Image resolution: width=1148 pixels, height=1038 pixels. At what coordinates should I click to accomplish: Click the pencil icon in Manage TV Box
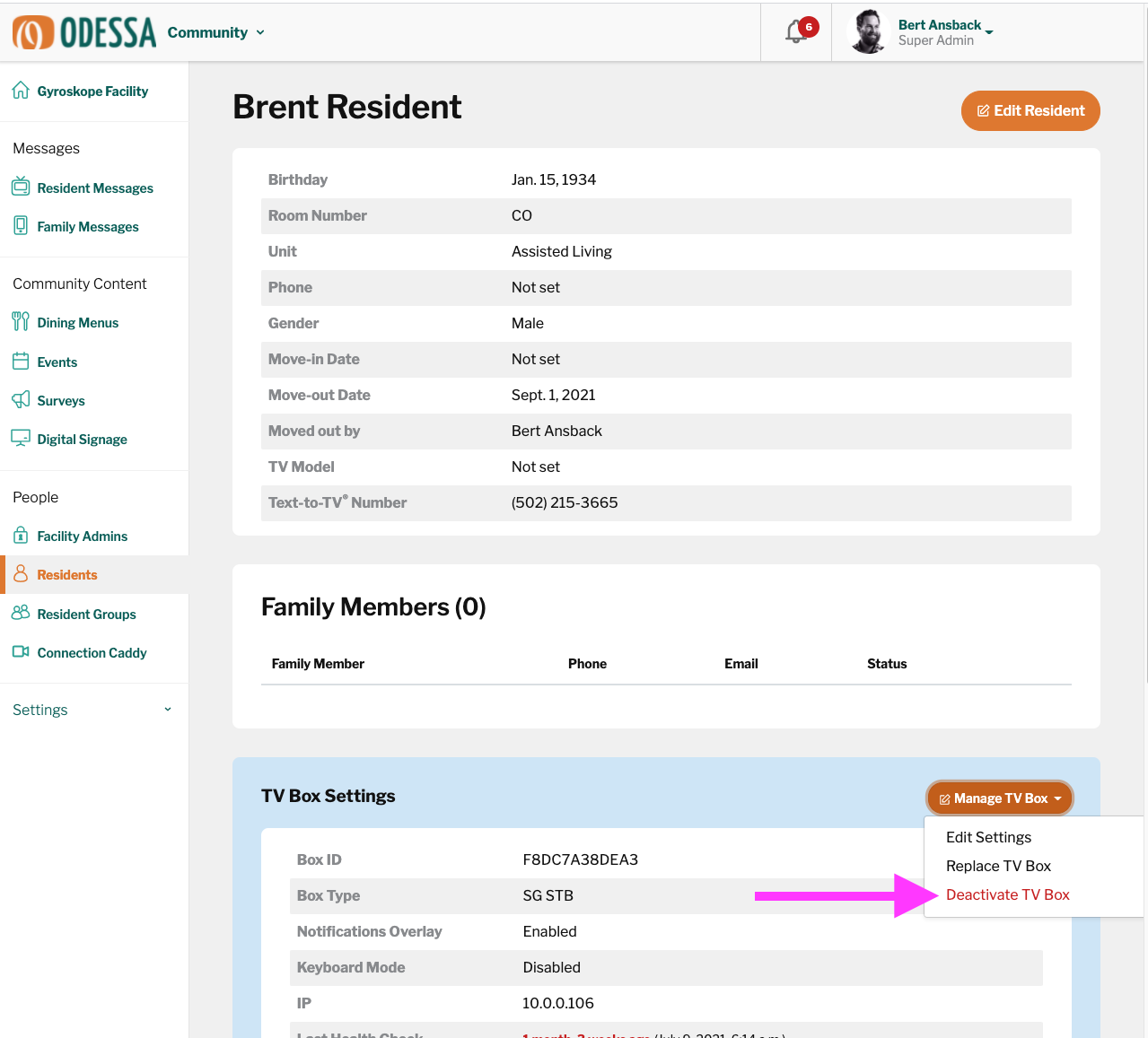[944, 799]
